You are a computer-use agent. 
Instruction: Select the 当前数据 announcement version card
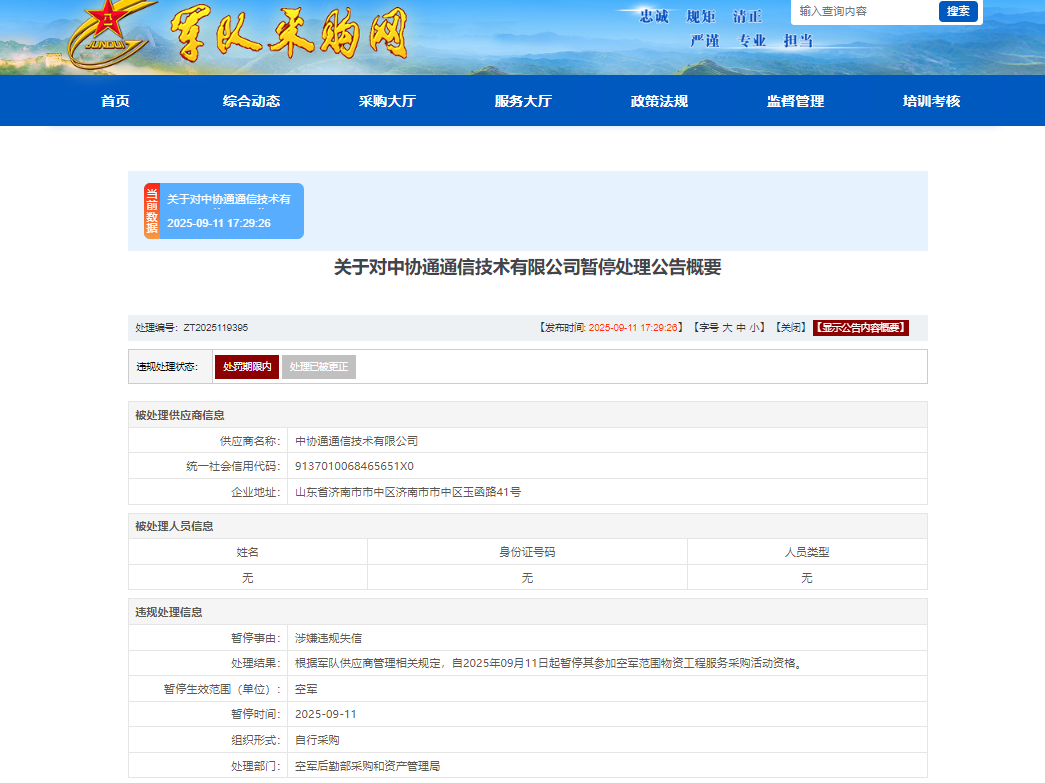(224, 211)
